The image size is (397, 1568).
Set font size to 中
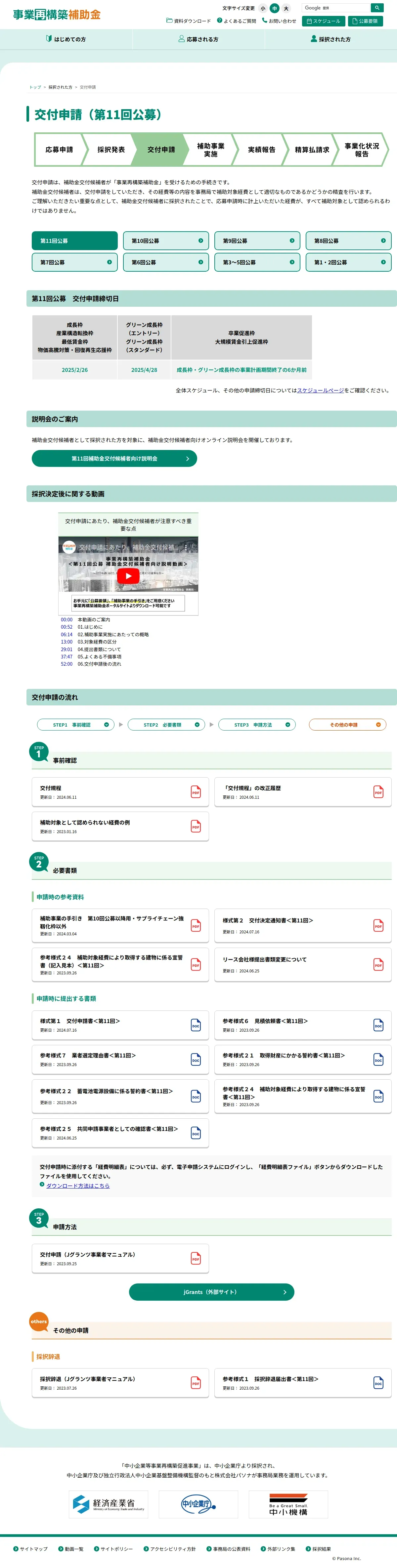275,9
